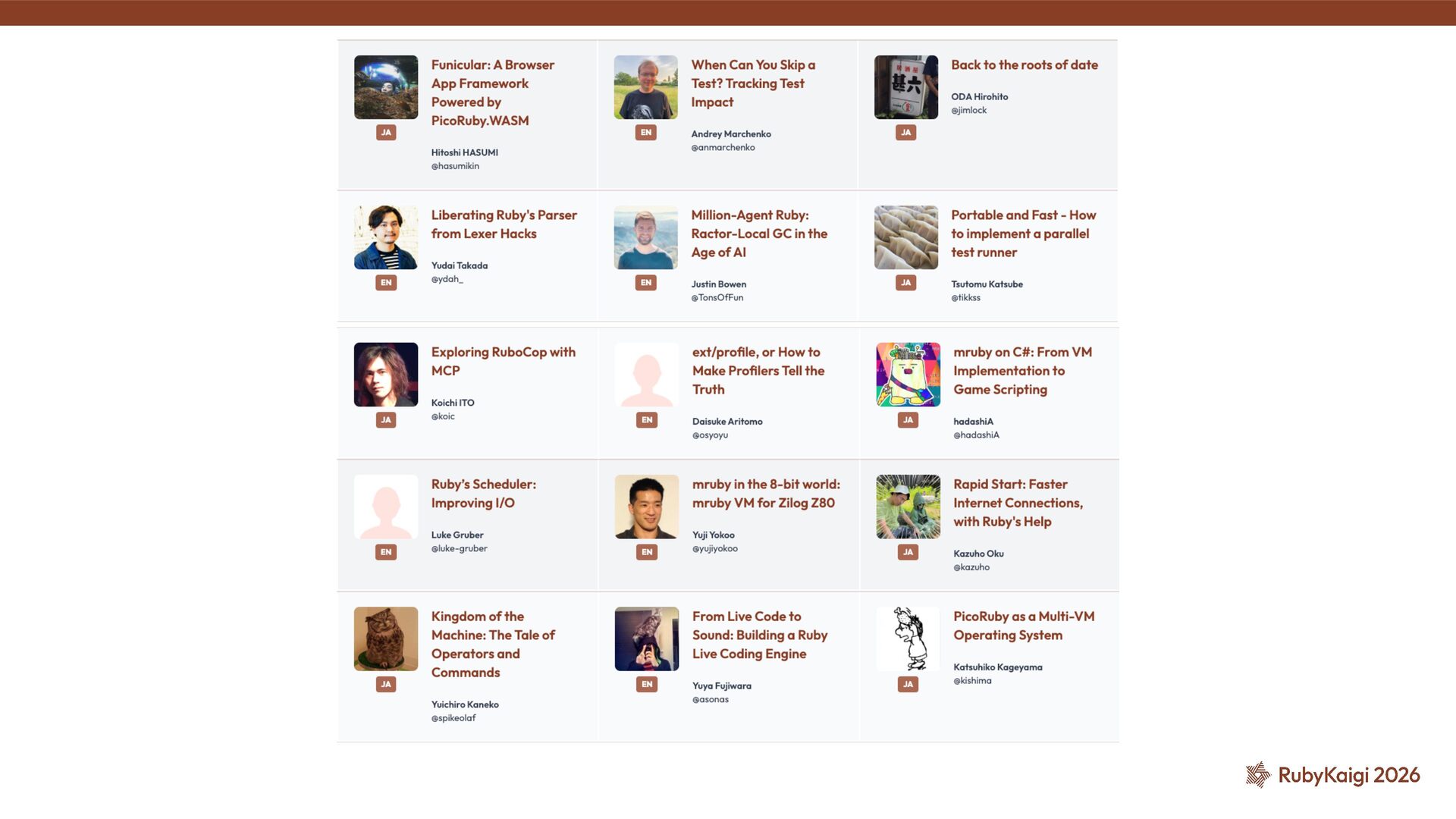Open "mruby in the 8-bit world" talk
This screenshot has width=1456, height=819.
(x=765, y=494)
